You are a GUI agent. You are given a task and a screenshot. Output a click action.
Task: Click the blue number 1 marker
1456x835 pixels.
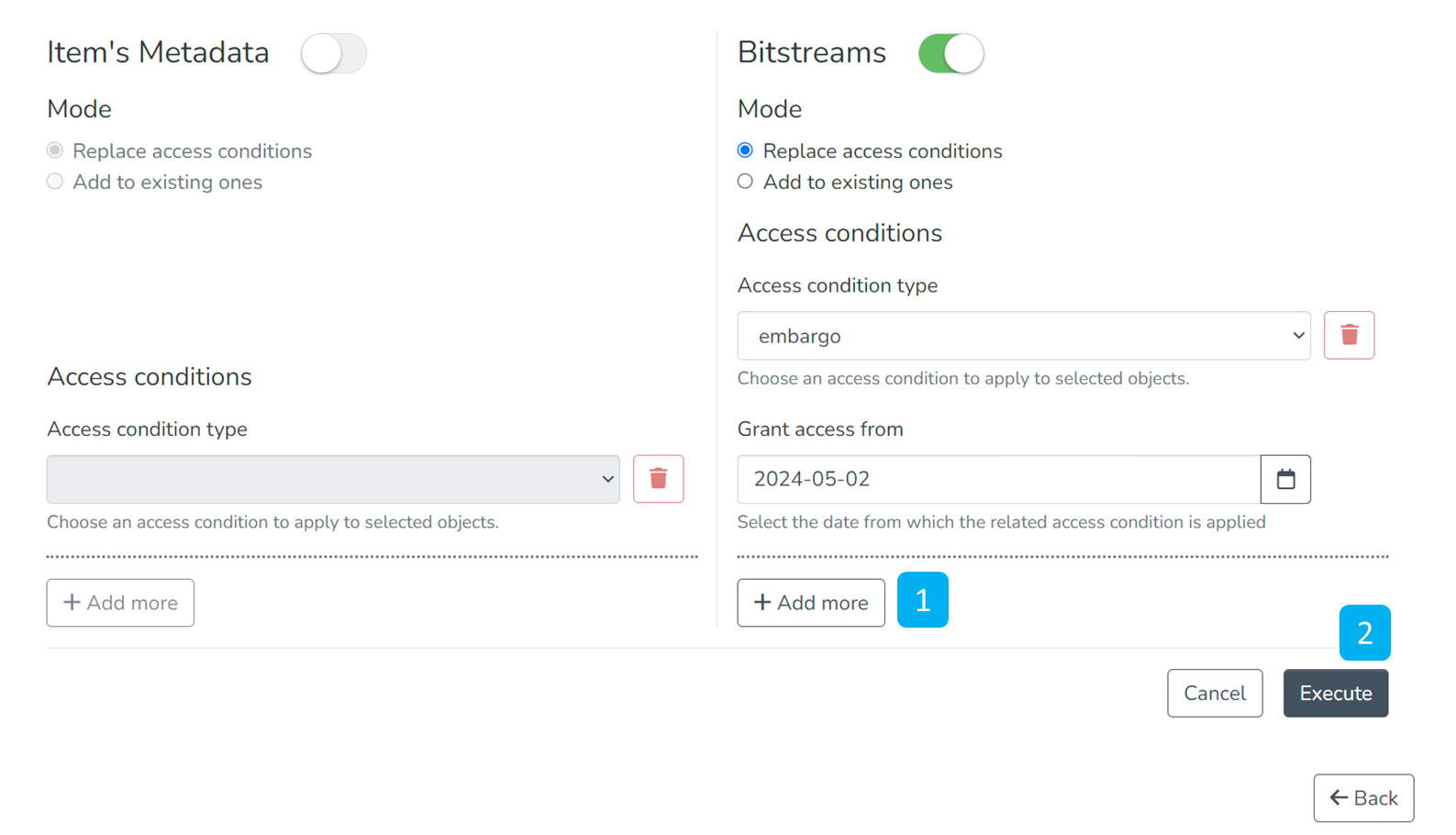(922, 600)
